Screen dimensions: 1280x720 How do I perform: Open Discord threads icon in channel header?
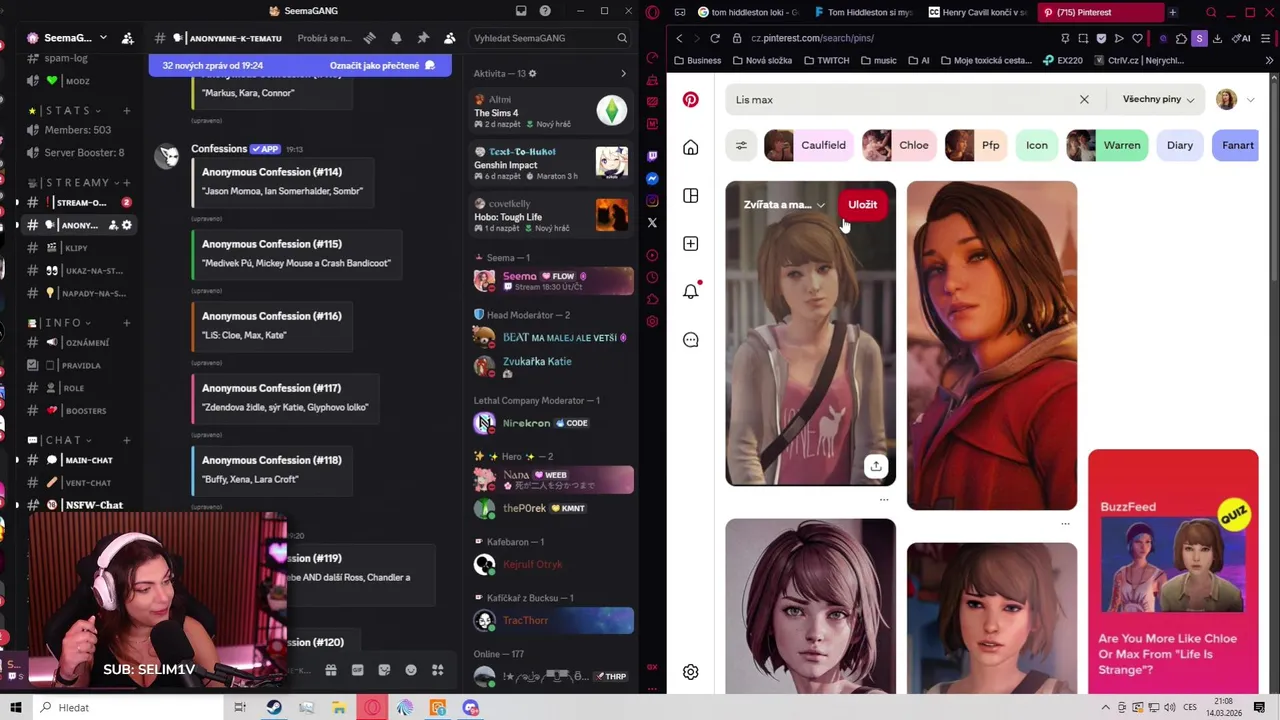[370, 38]
